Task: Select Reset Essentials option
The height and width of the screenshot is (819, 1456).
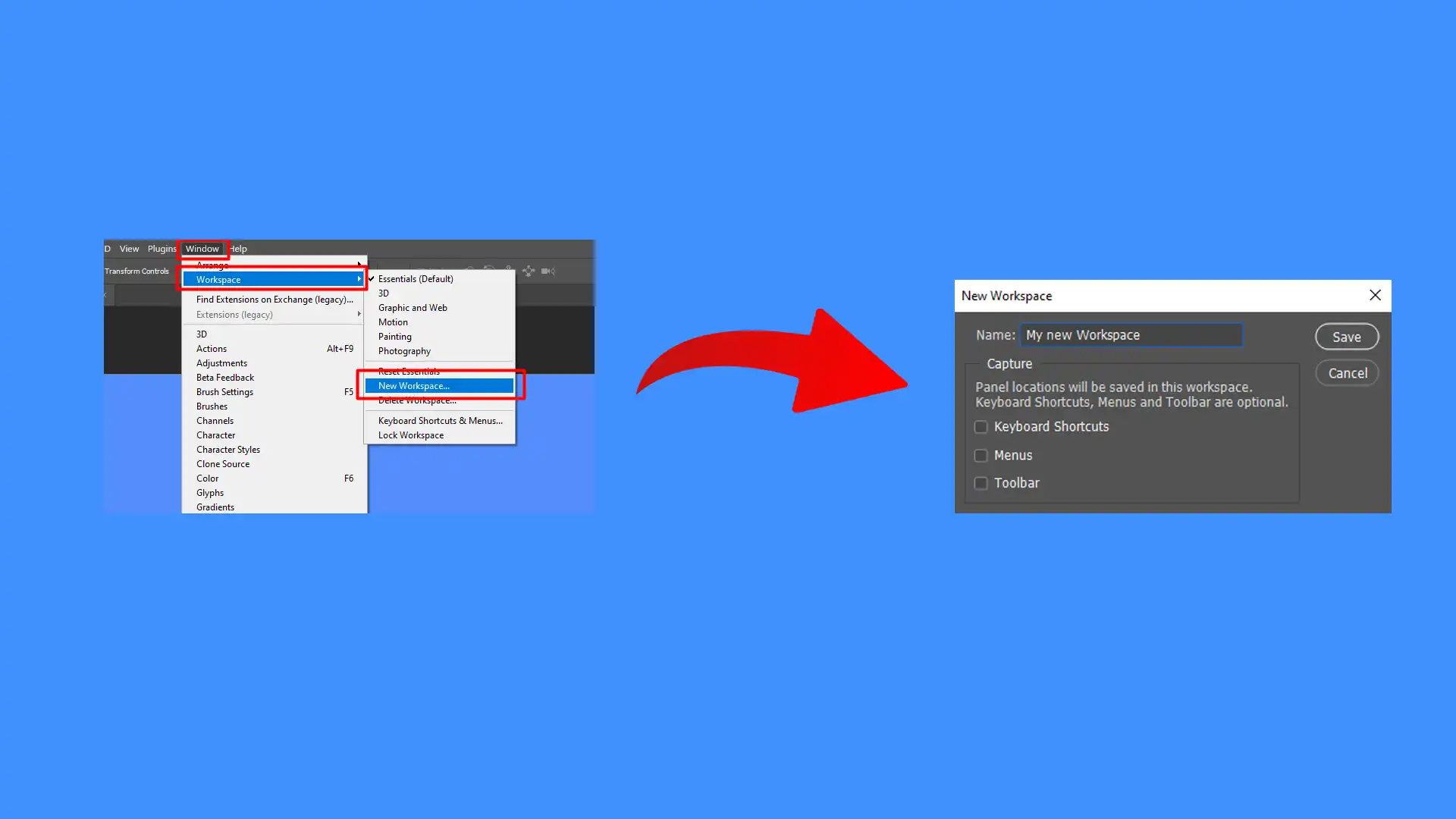Action: coord(409,371)
